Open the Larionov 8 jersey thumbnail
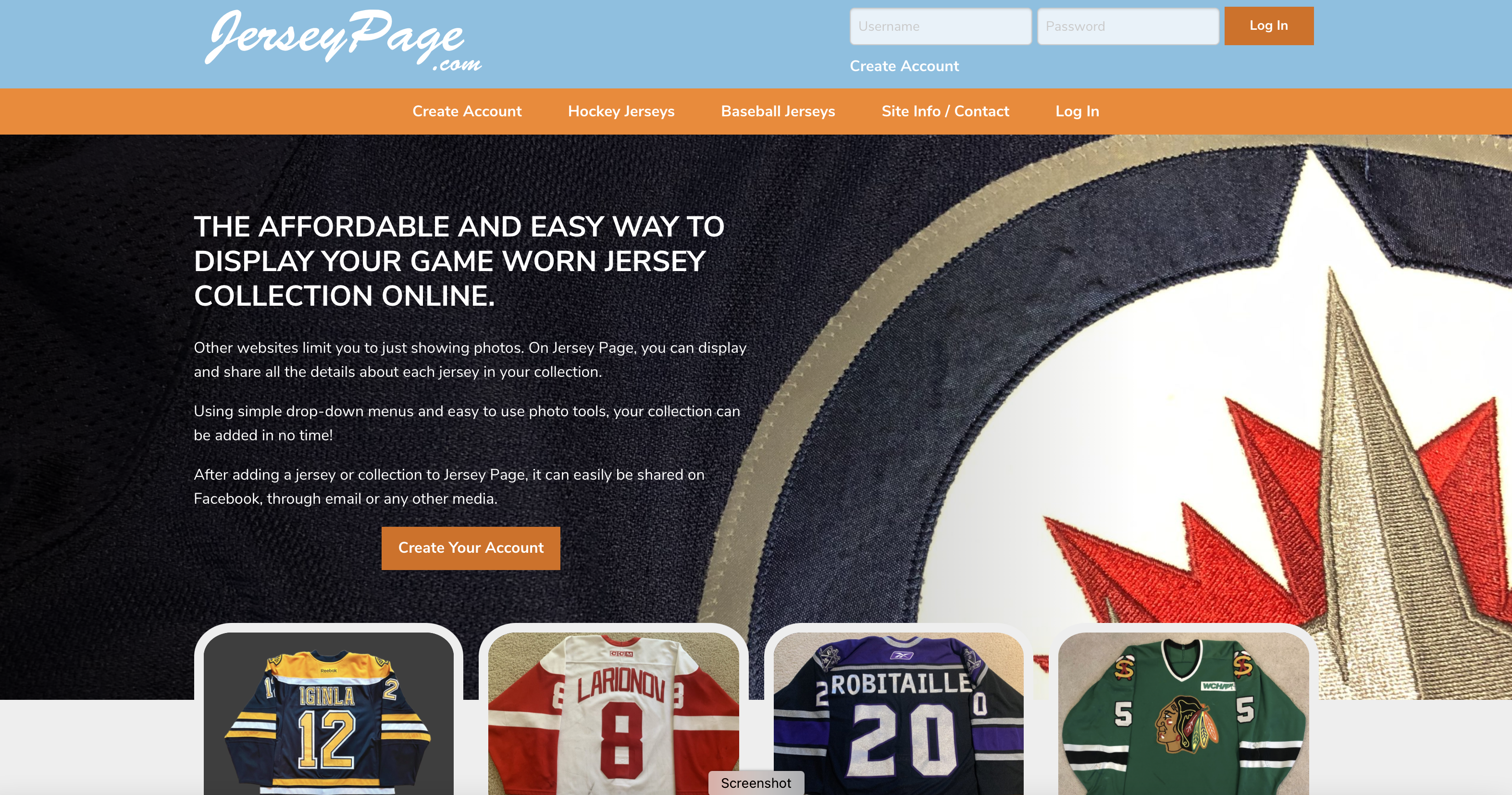The height and width of the screenshot is (795, 1512). click(x=613, y=713)
